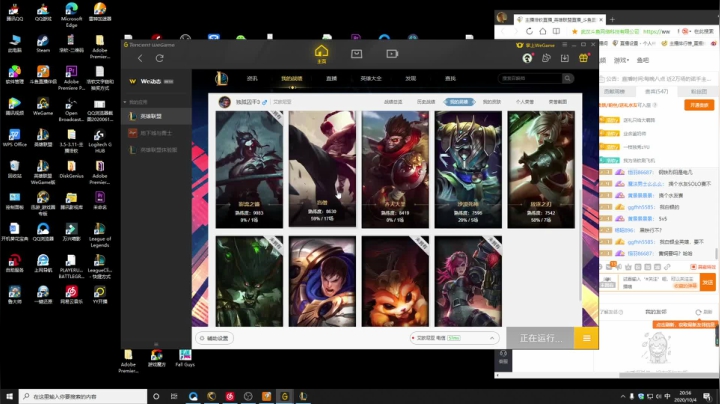This screenshot has width=720, height=404.
Task: Expand the 游戏 dropdown on Douyu page
Action: click(622, 60)
